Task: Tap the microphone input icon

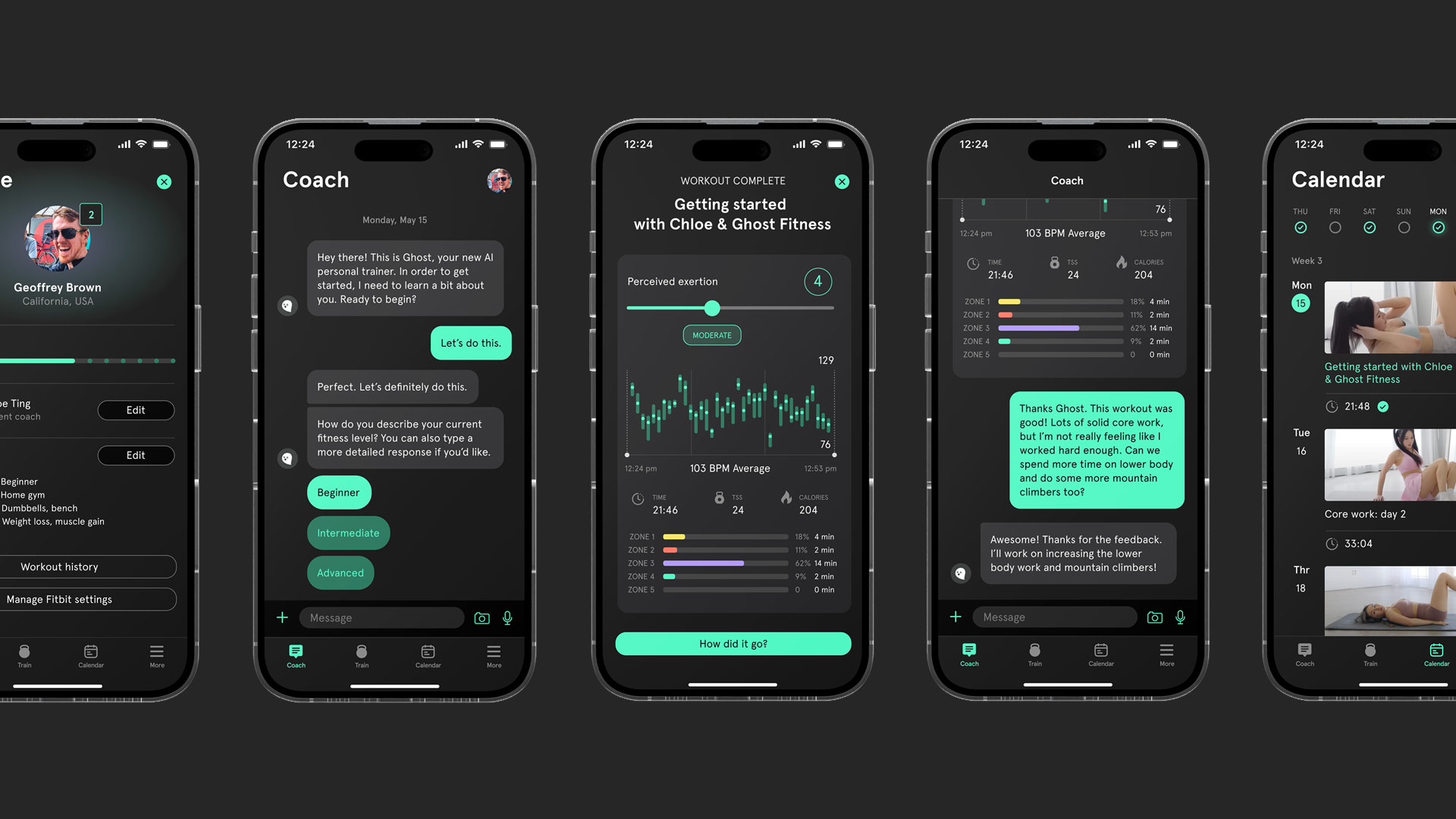Action: (x=509, y=617)
